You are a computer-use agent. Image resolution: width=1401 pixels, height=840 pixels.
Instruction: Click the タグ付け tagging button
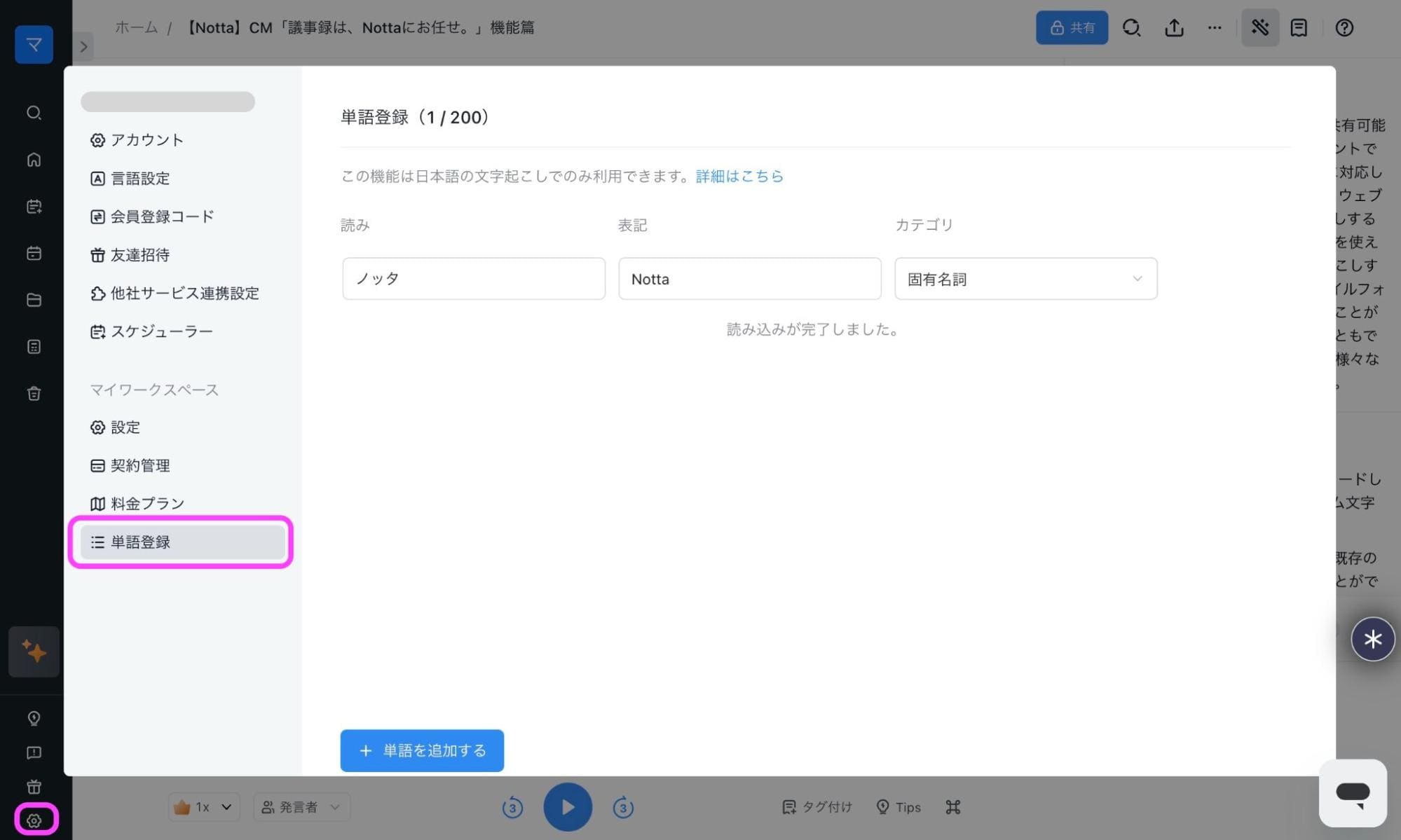click(x=817, y=807)
